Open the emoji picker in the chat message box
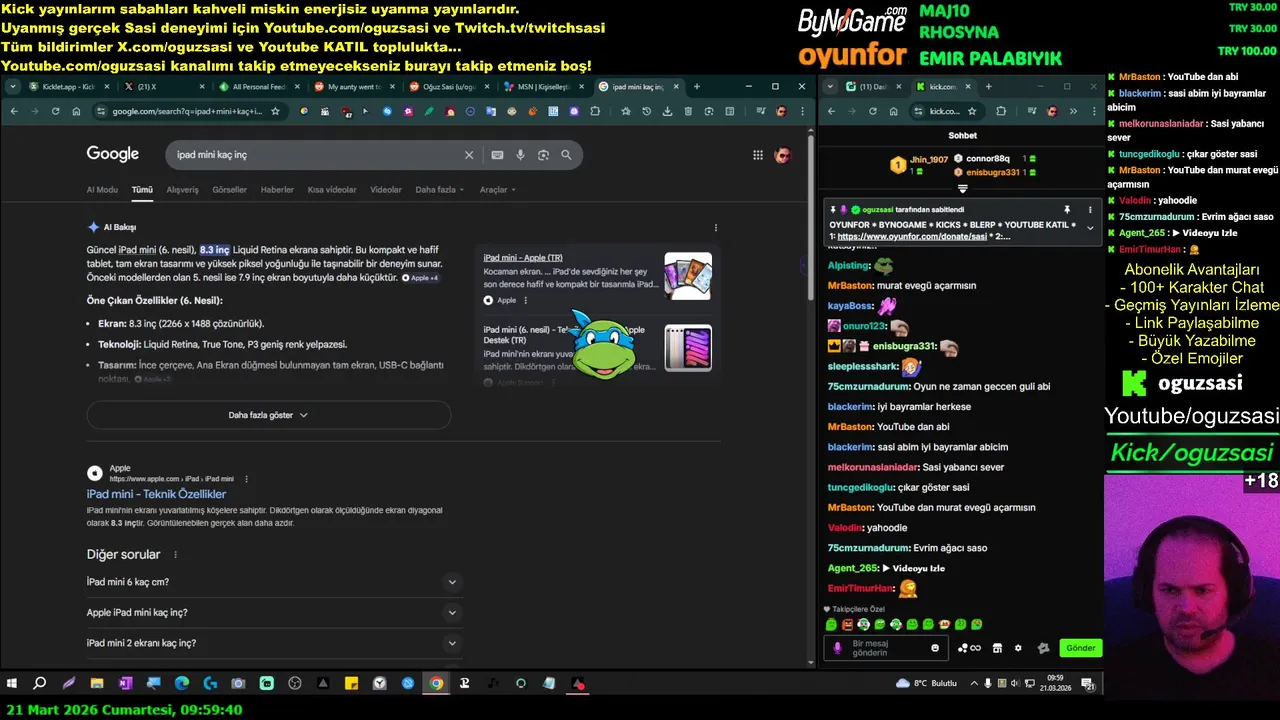The width and height of the screenshot is (1280, 720). [x=935, y=648]
